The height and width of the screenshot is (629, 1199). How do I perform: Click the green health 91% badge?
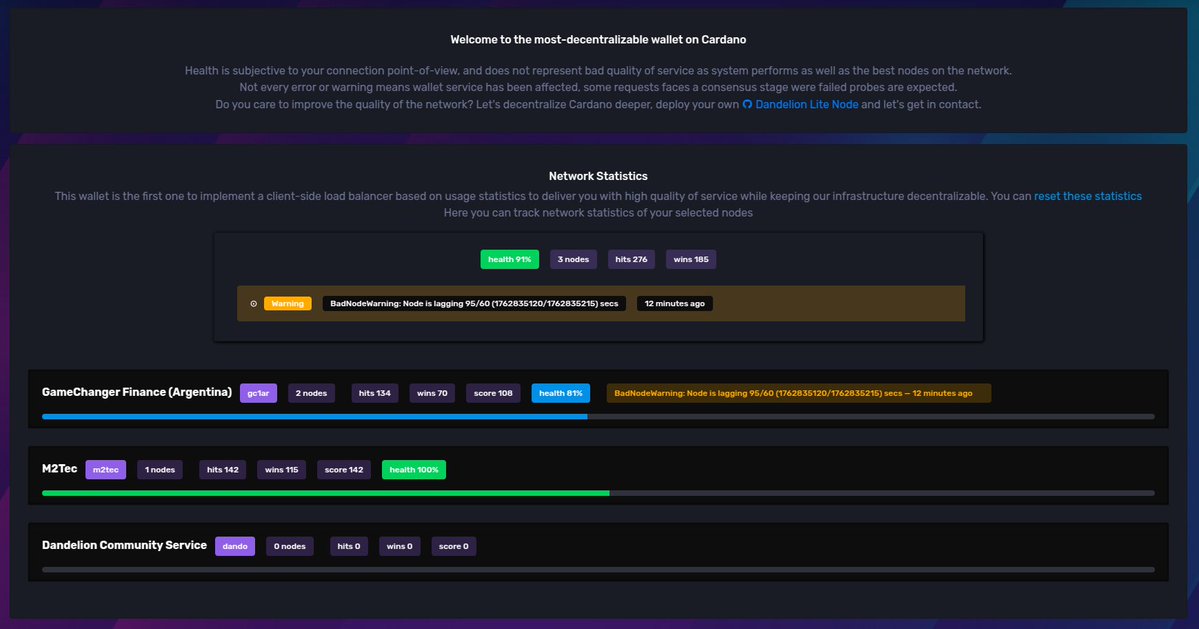click(510, 258)
